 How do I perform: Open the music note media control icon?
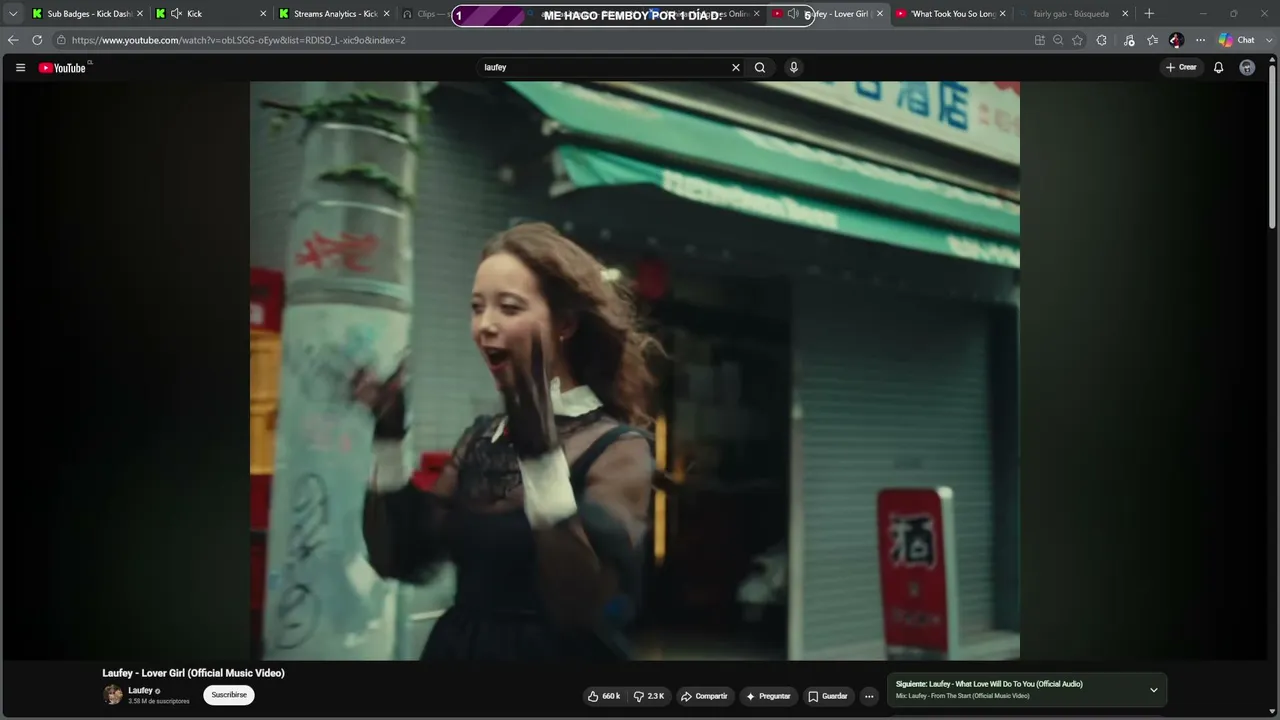point(1129,40)
